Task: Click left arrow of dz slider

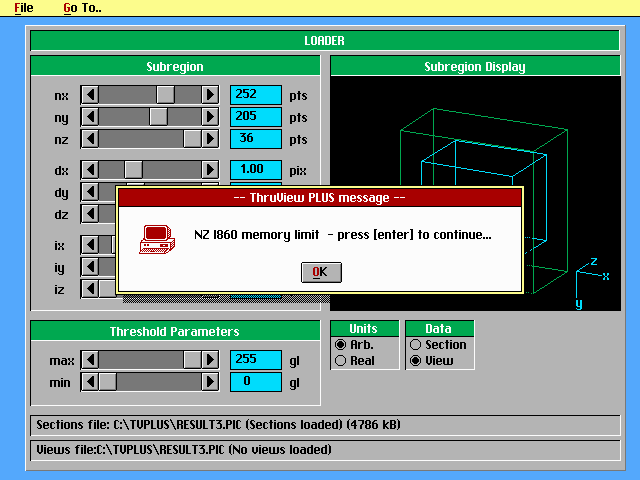Action: [90, 214]
